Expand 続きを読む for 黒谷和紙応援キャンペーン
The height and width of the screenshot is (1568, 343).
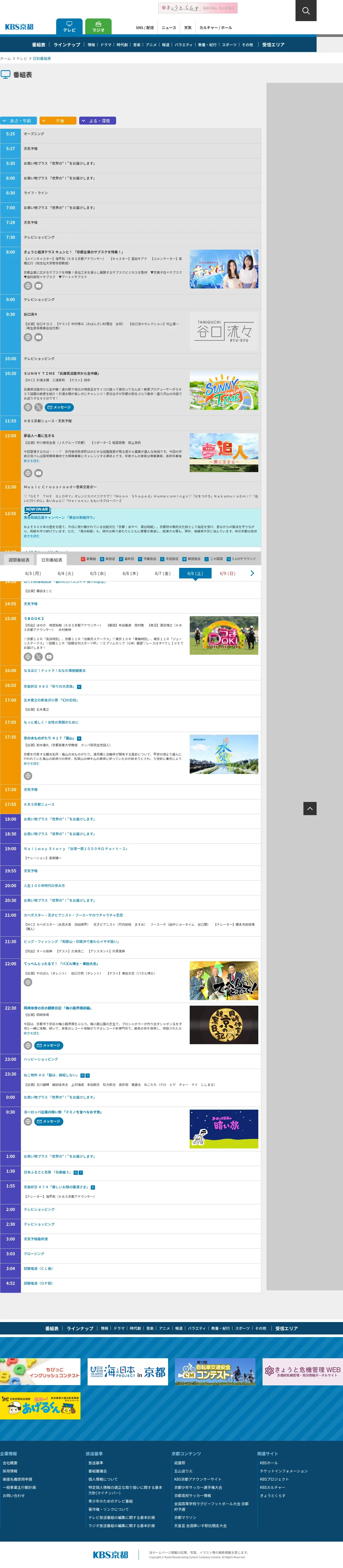32,536
